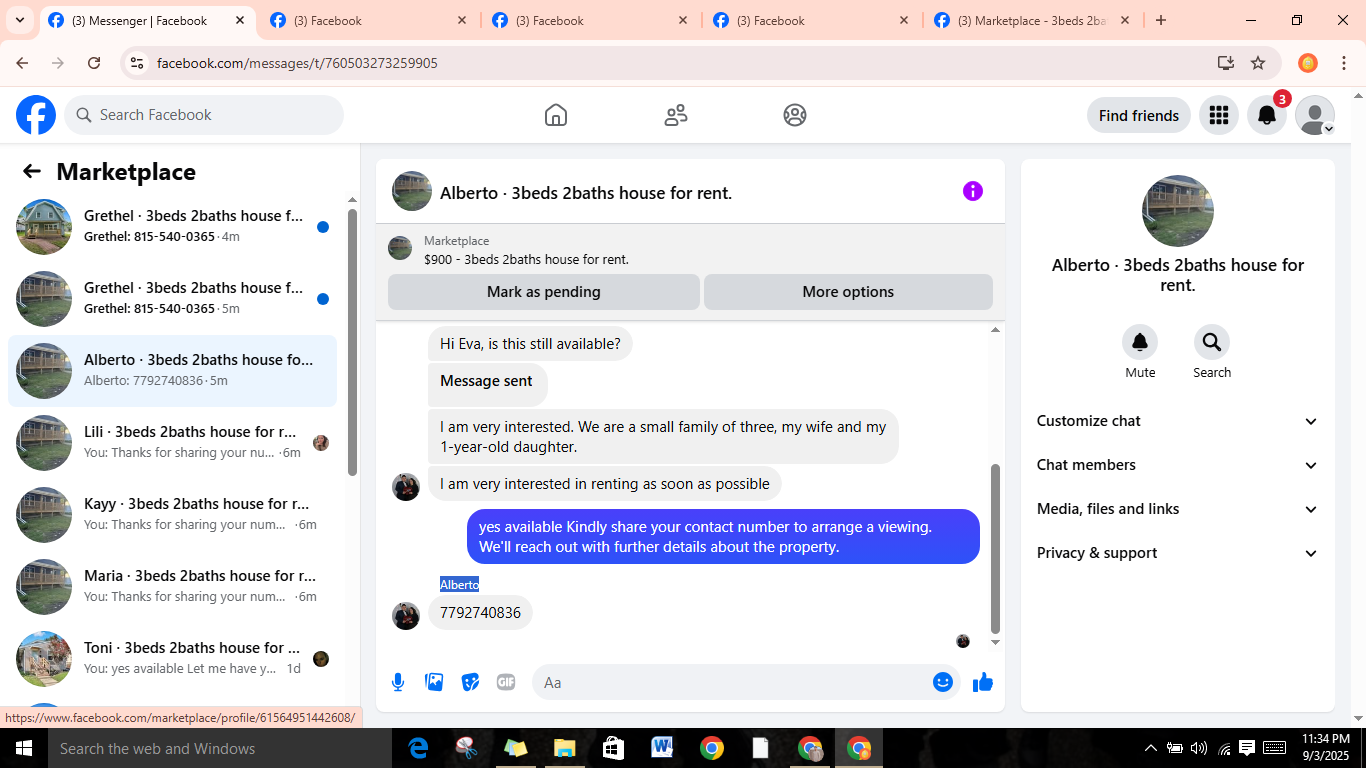This screenshot has height=768, width=1366.
Task: Reload the browser page
Action: point(94,63)
